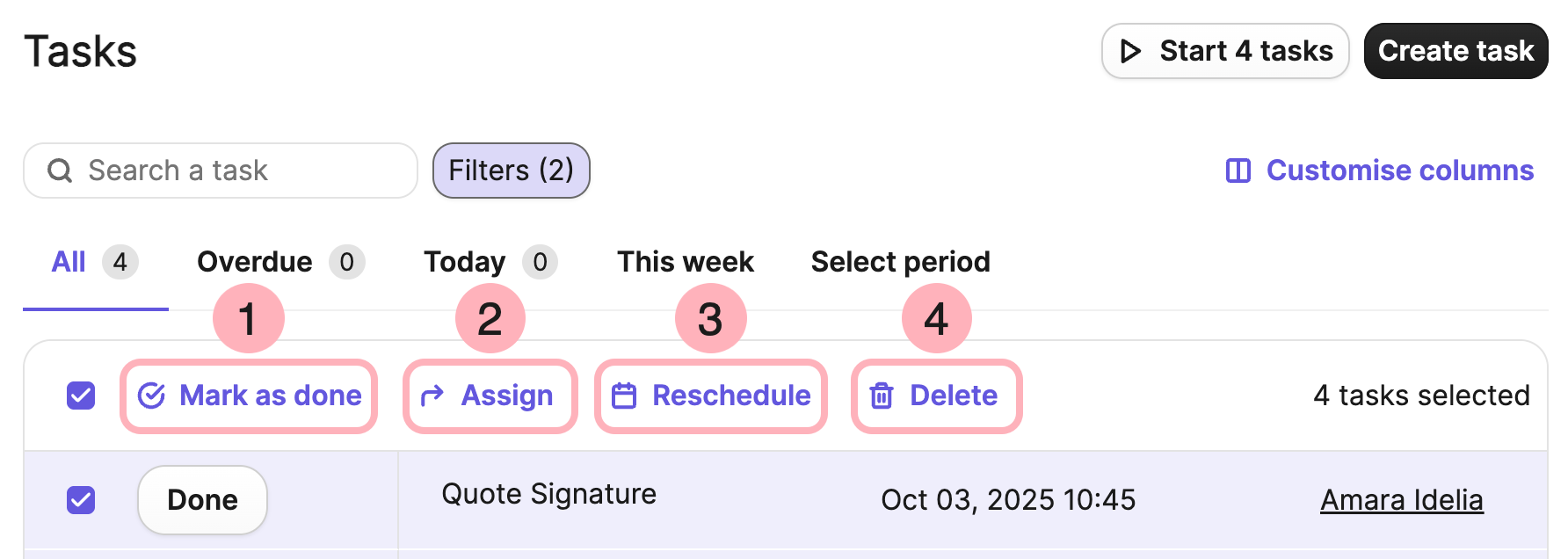Switch to the Overdue tab
This screenshot has width=1568, height=559.
pyautogui.click(x=256, y=261)
